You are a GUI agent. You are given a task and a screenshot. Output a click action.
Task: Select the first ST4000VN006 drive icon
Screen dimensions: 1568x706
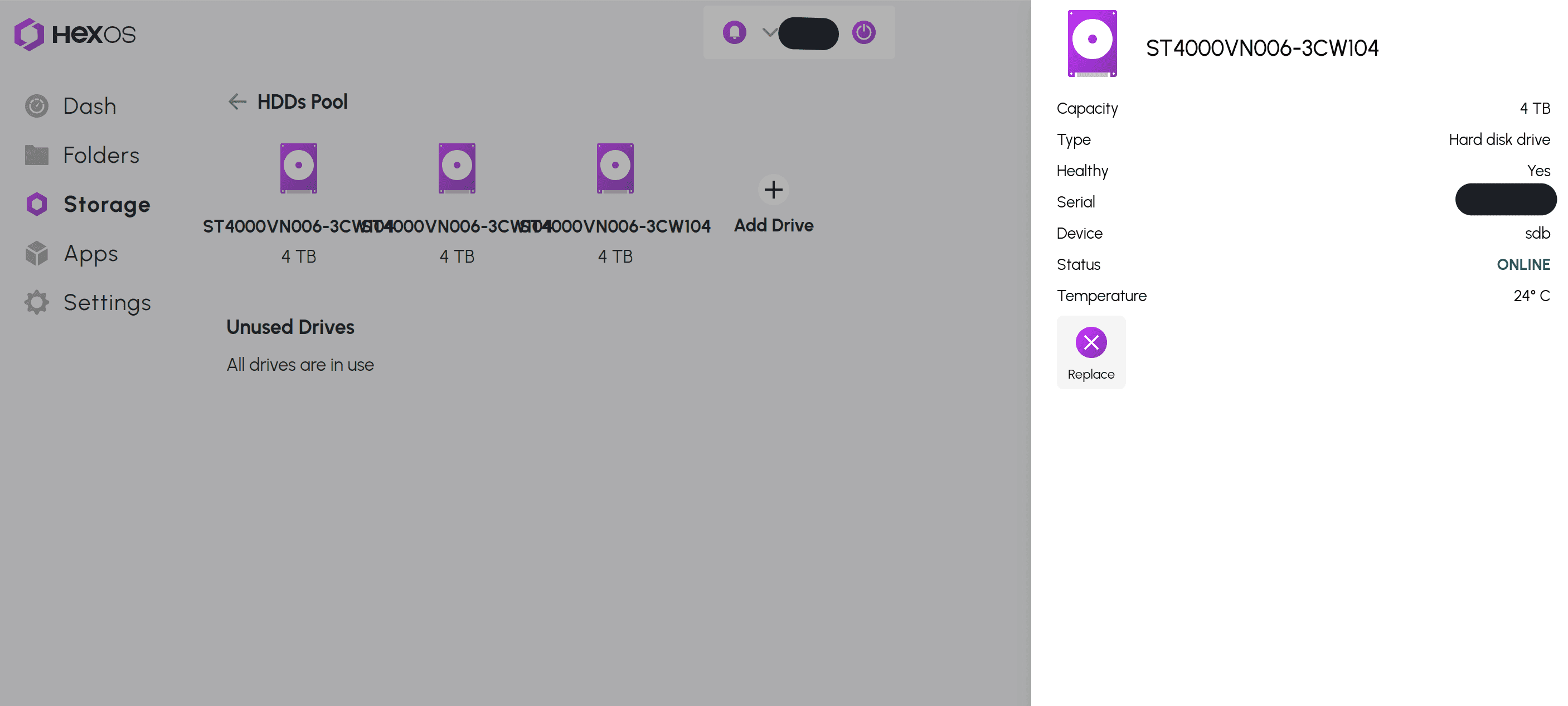tap(298, 168)
